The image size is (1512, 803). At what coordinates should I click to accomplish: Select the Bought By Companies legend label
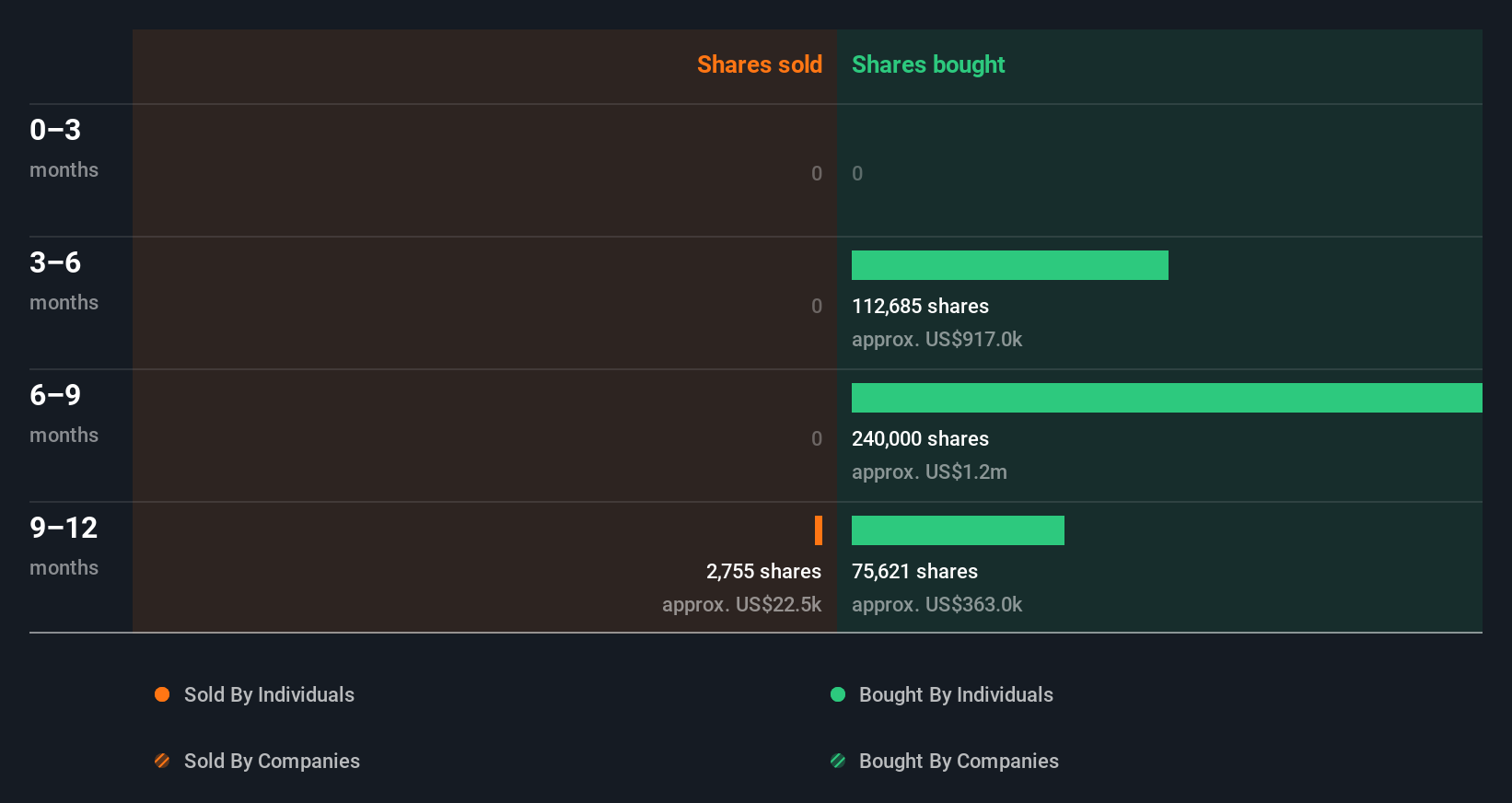click(x=959, y=761)
